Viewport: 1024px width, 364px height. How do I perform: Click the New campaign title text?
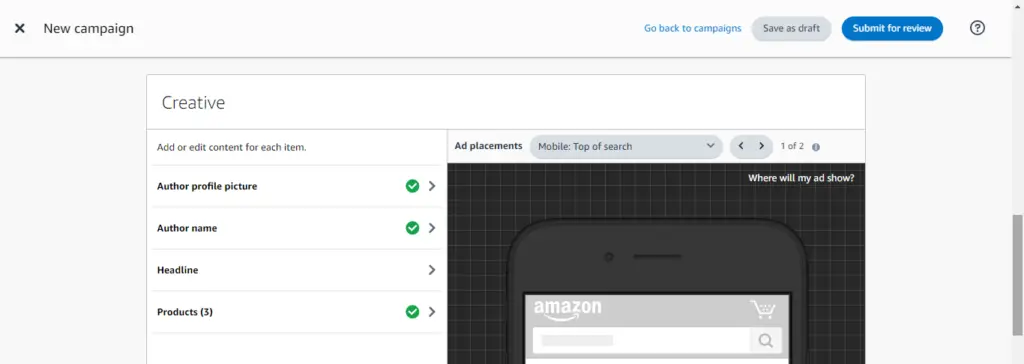(x=89, y=29)
